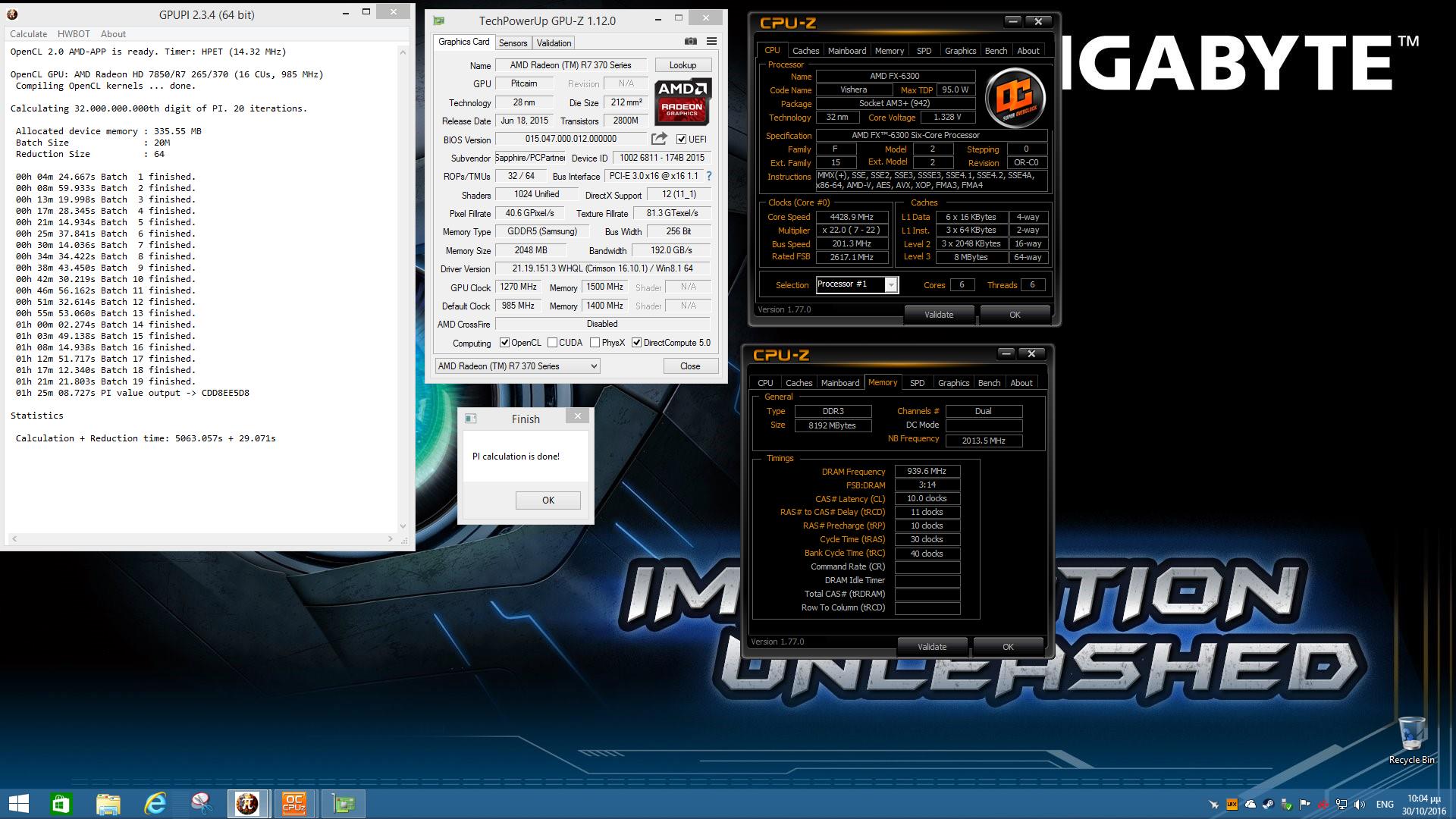Viewport: 1456px width, 819px height.
Task: Click the airplane tray icon
Action: click(x=1213, y=805)
